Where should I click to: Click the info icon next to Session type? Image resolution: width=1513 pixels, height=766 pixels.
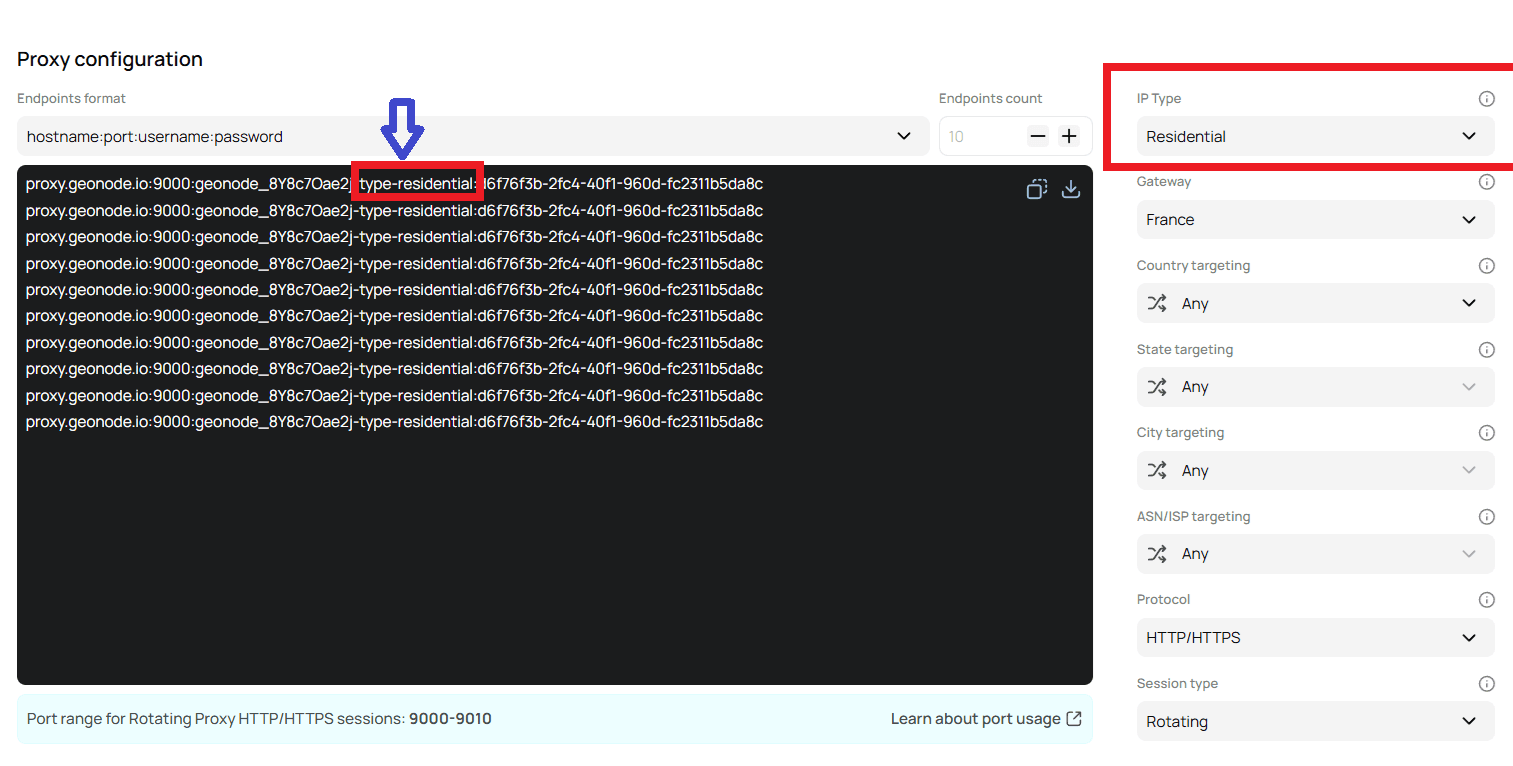click(1487, 683)
